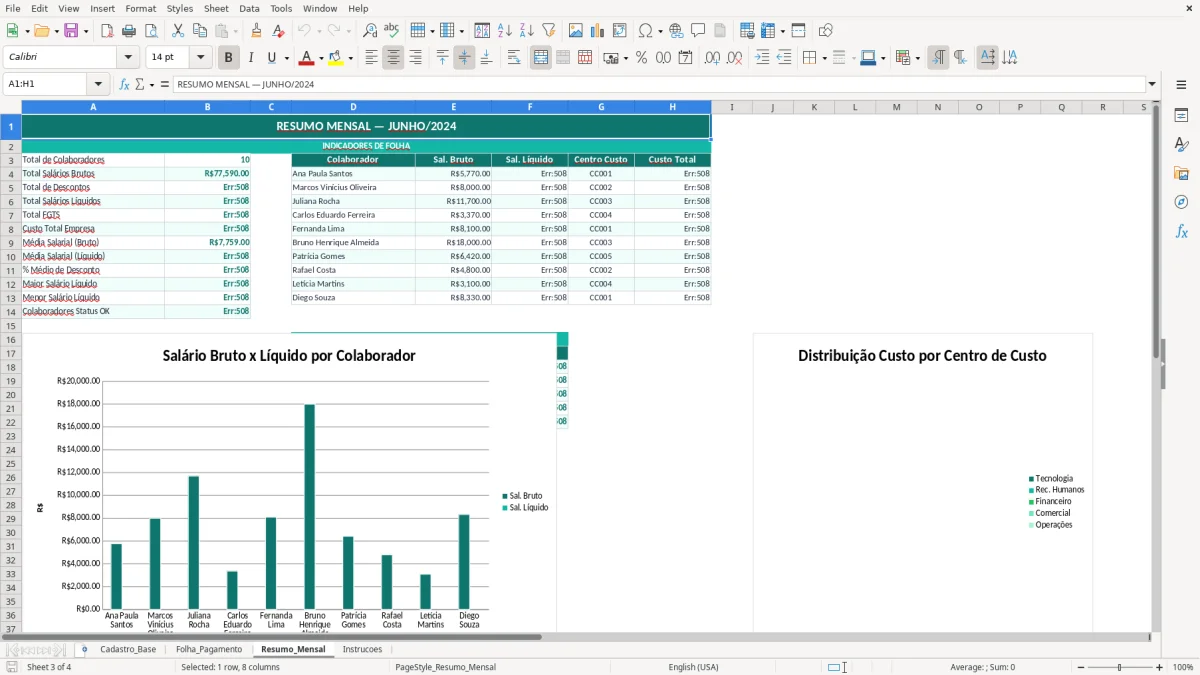Toggle Italic formatting

coord(251,58)
